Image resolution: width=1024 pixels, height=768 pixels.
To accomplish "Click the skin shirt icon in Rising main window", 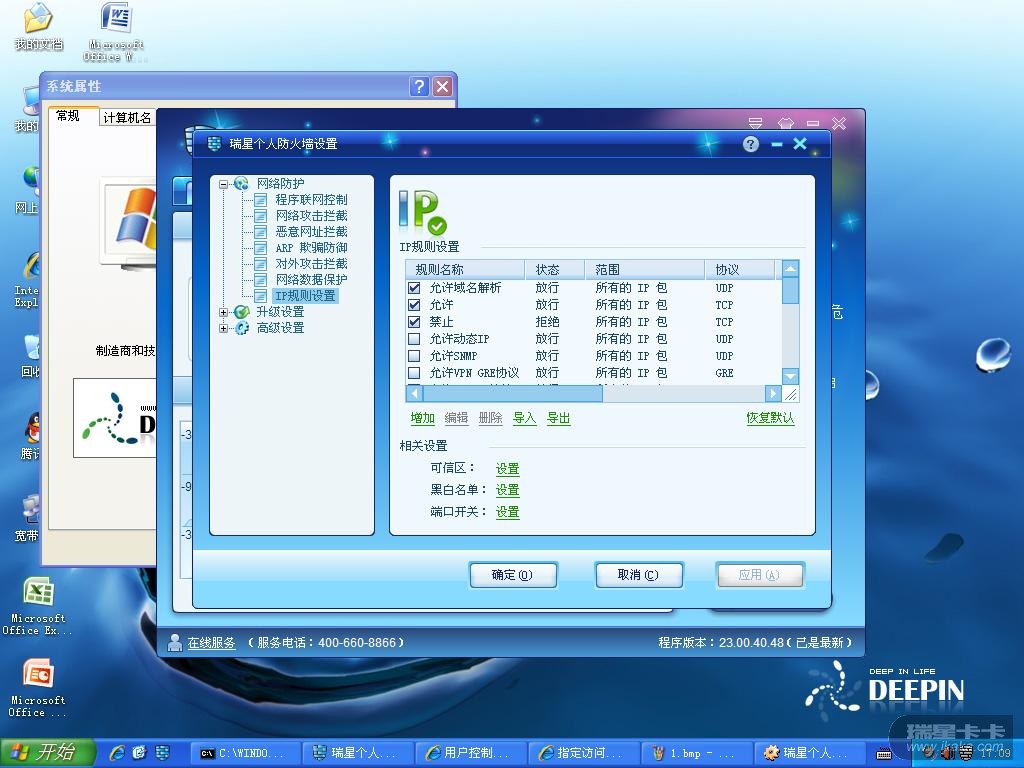I will (786, 123).
